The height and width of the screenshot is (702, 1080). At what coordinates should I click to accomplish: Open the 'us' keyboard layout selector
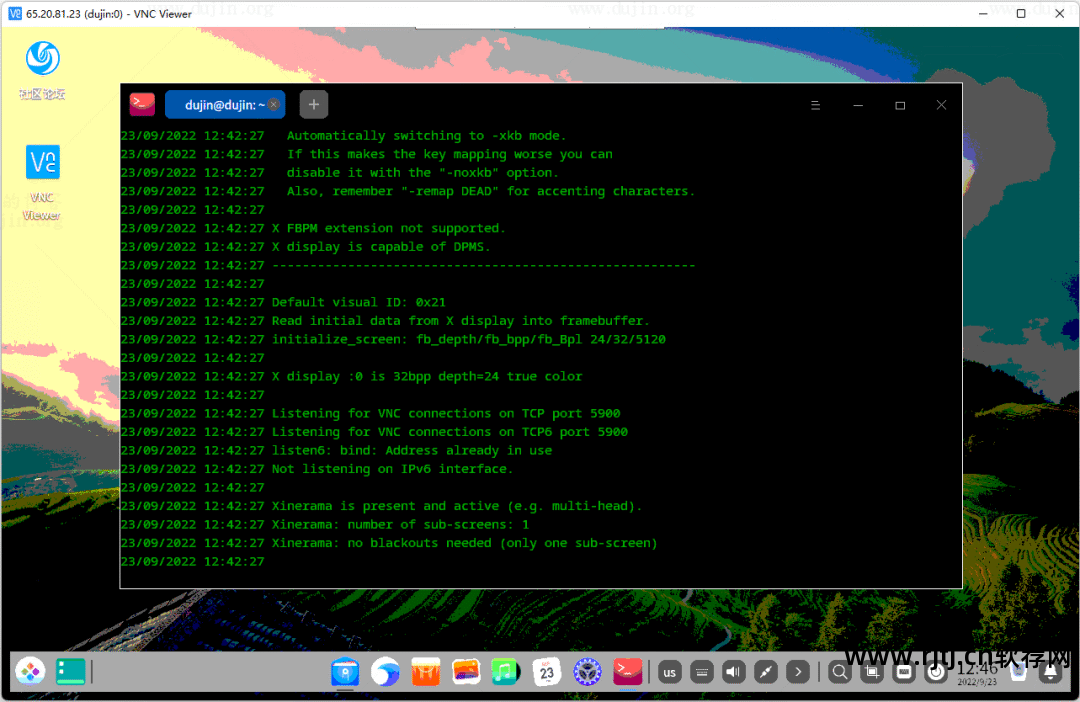click(670, 672)
